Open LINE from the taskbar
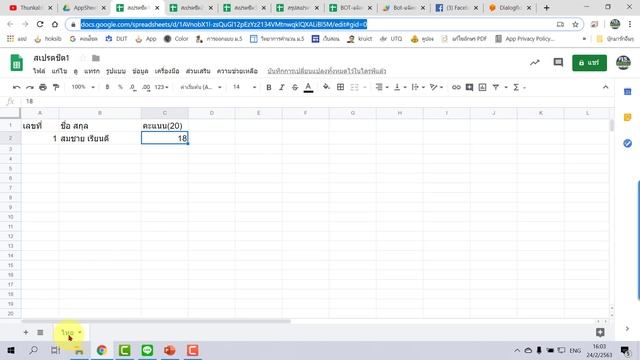The width and height of the screenshot is (640, 360). (147, 350)
